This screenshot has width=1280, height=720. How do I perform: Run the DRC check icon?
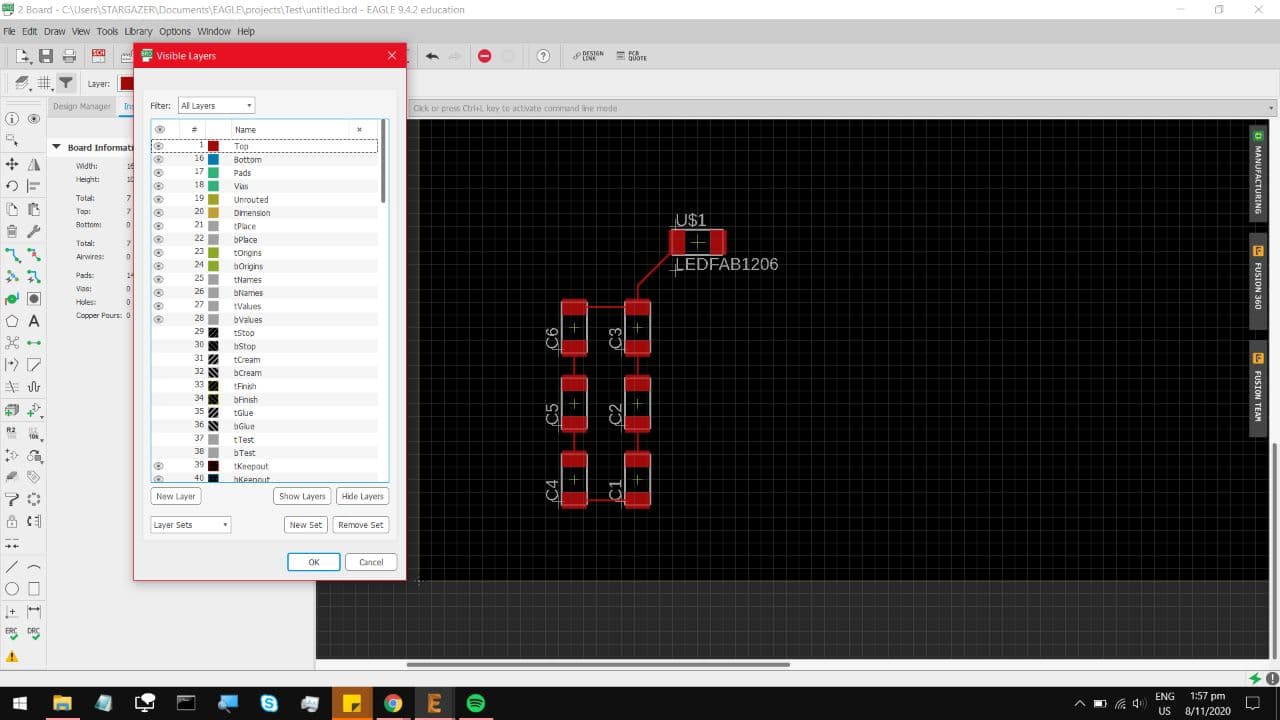pos(34,633)
